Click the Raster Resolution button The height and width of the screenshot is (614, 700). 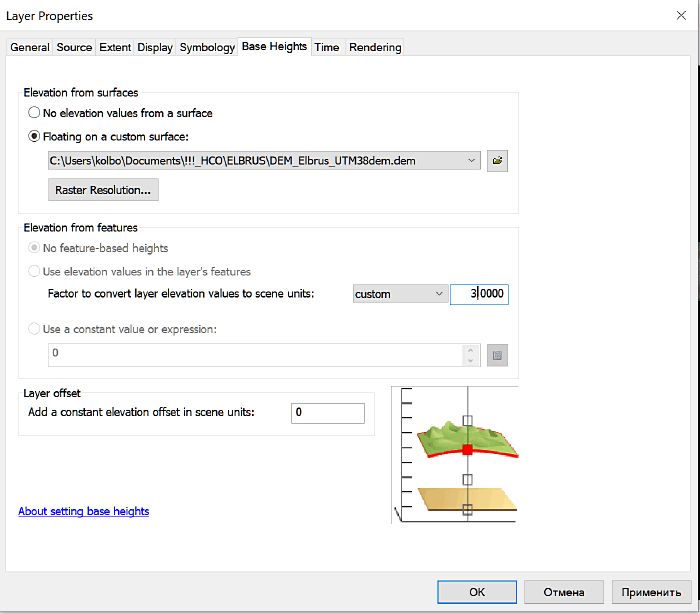103,190
